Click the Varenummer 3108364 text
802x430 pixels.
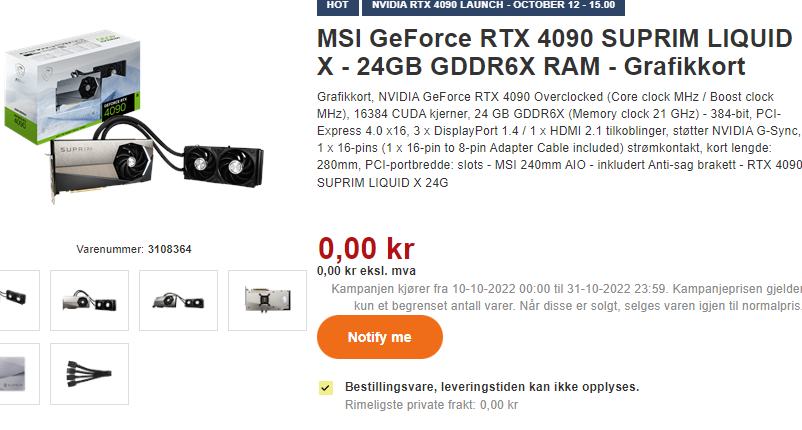point(134,250)
